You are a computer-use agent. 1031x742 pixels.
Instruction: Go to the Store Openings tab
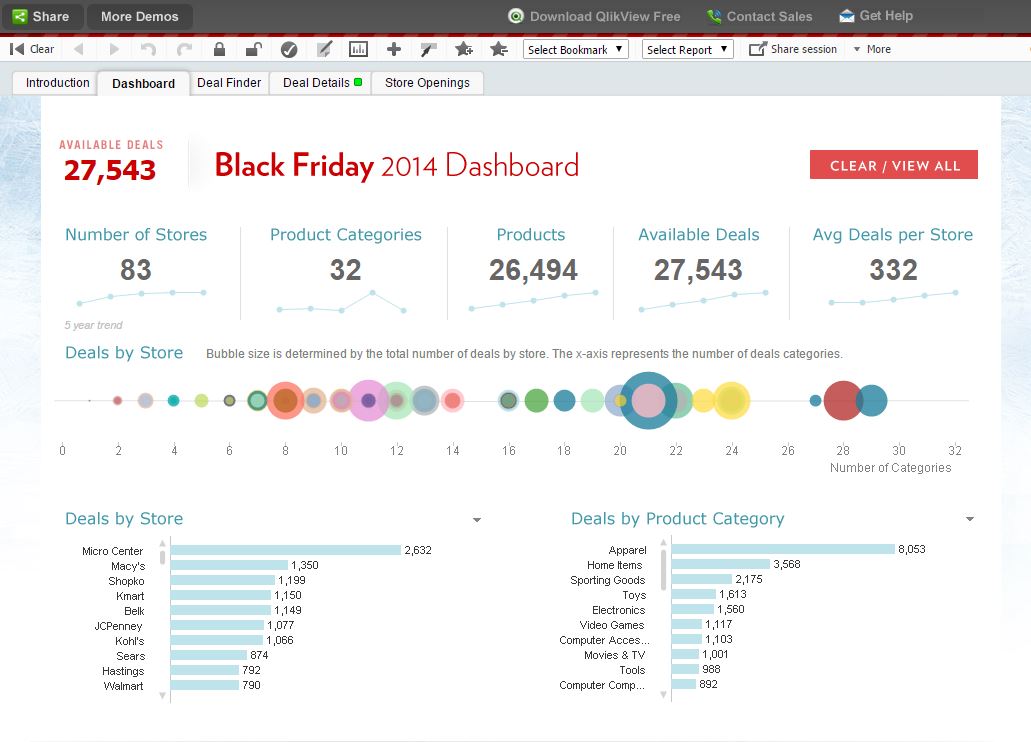point(427,83)
